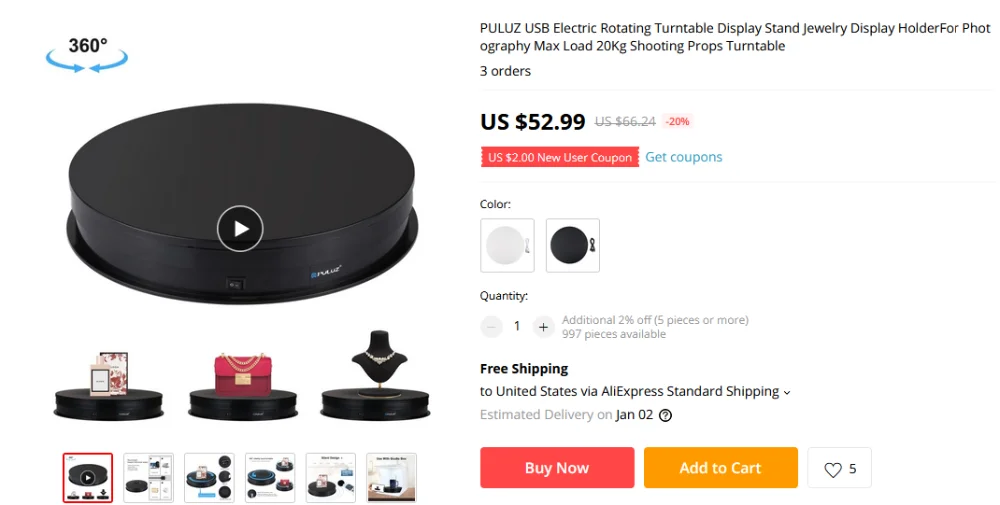
Task: Open the estimated delivery help question mark
Action: coord(665,416)
